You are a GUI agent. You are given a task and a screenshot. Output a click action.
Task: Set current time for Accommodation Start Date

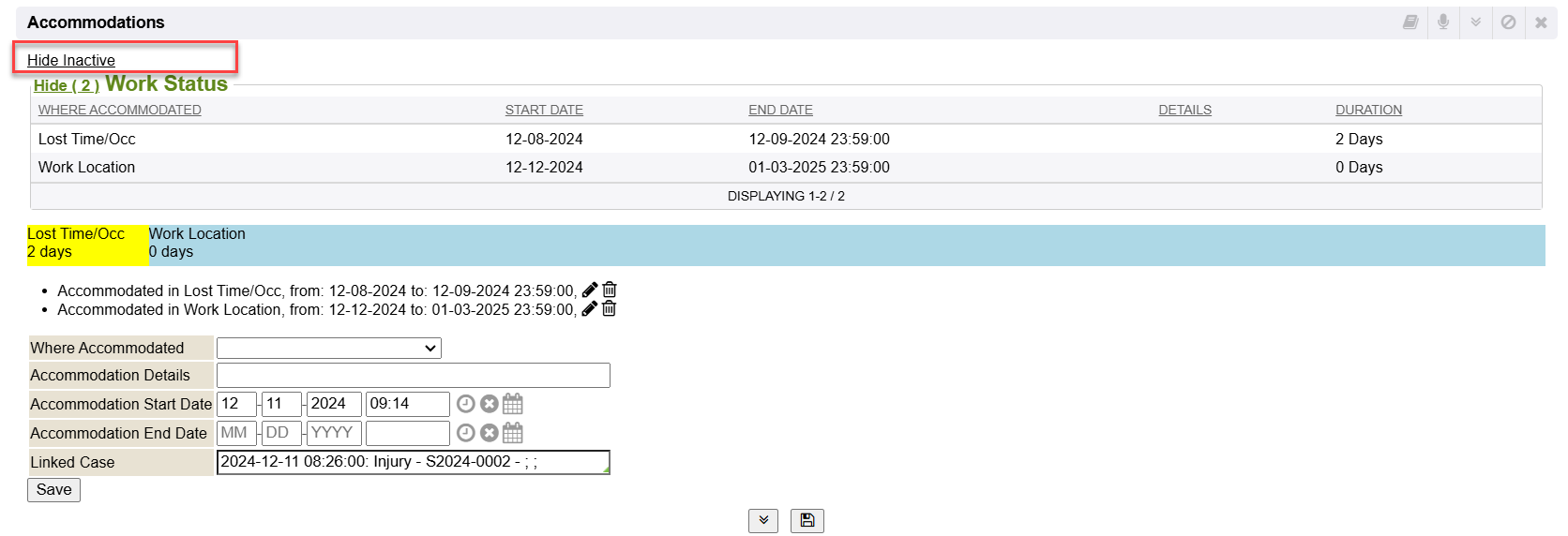tap(465, 404)
